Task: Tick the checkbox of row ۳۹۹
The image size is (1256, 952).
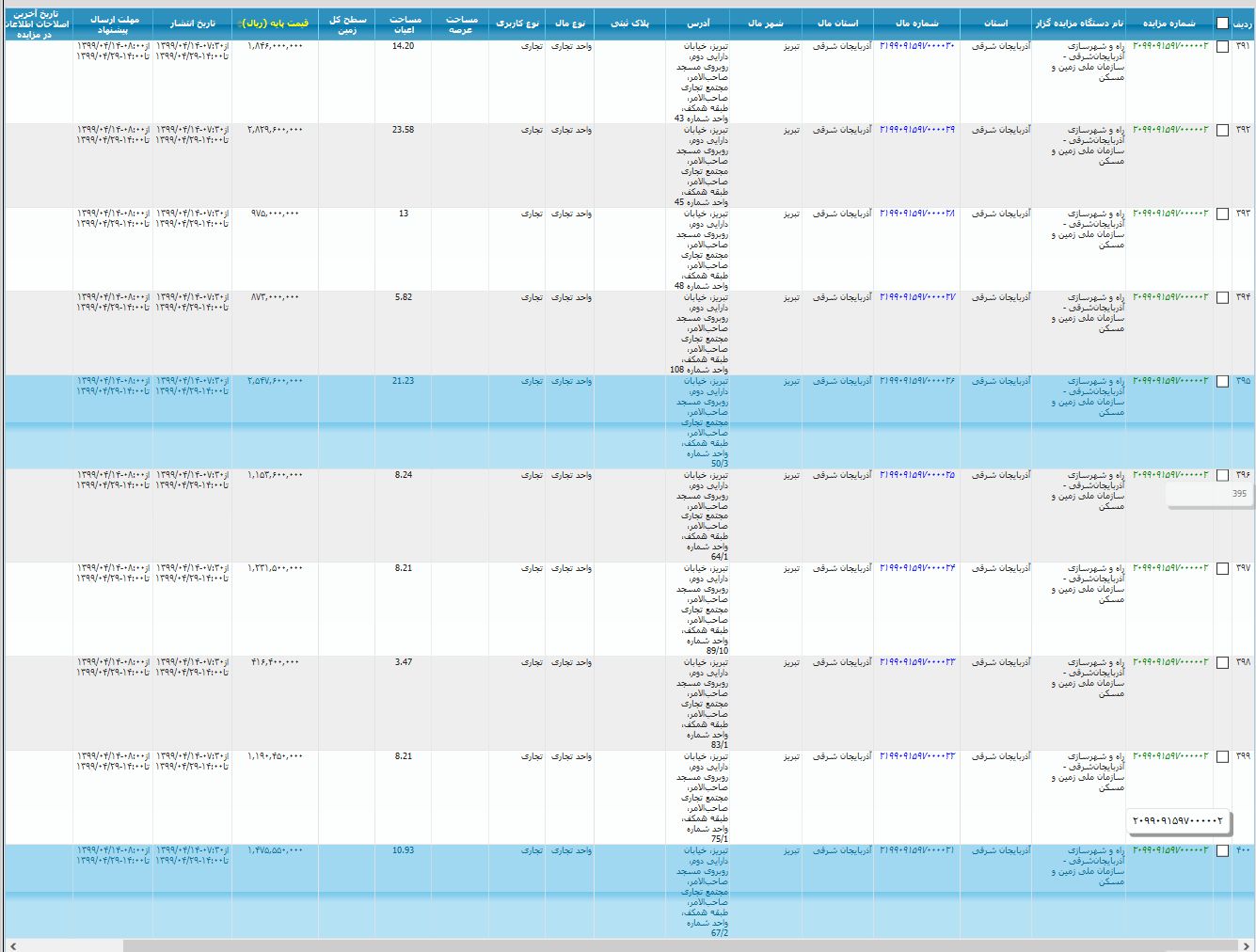Action: click(1222, 757)
